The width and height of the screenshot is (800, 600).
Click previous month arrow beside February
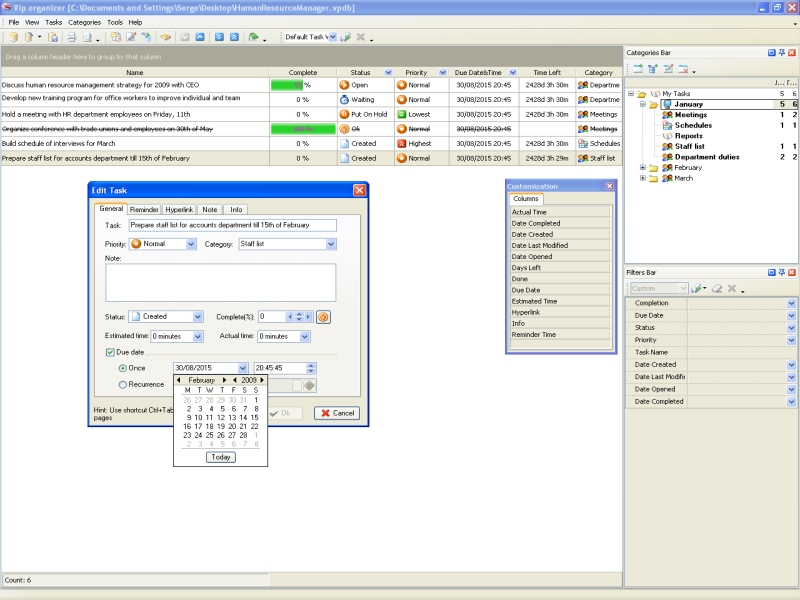pyautogui.click(x=179, y=380)
